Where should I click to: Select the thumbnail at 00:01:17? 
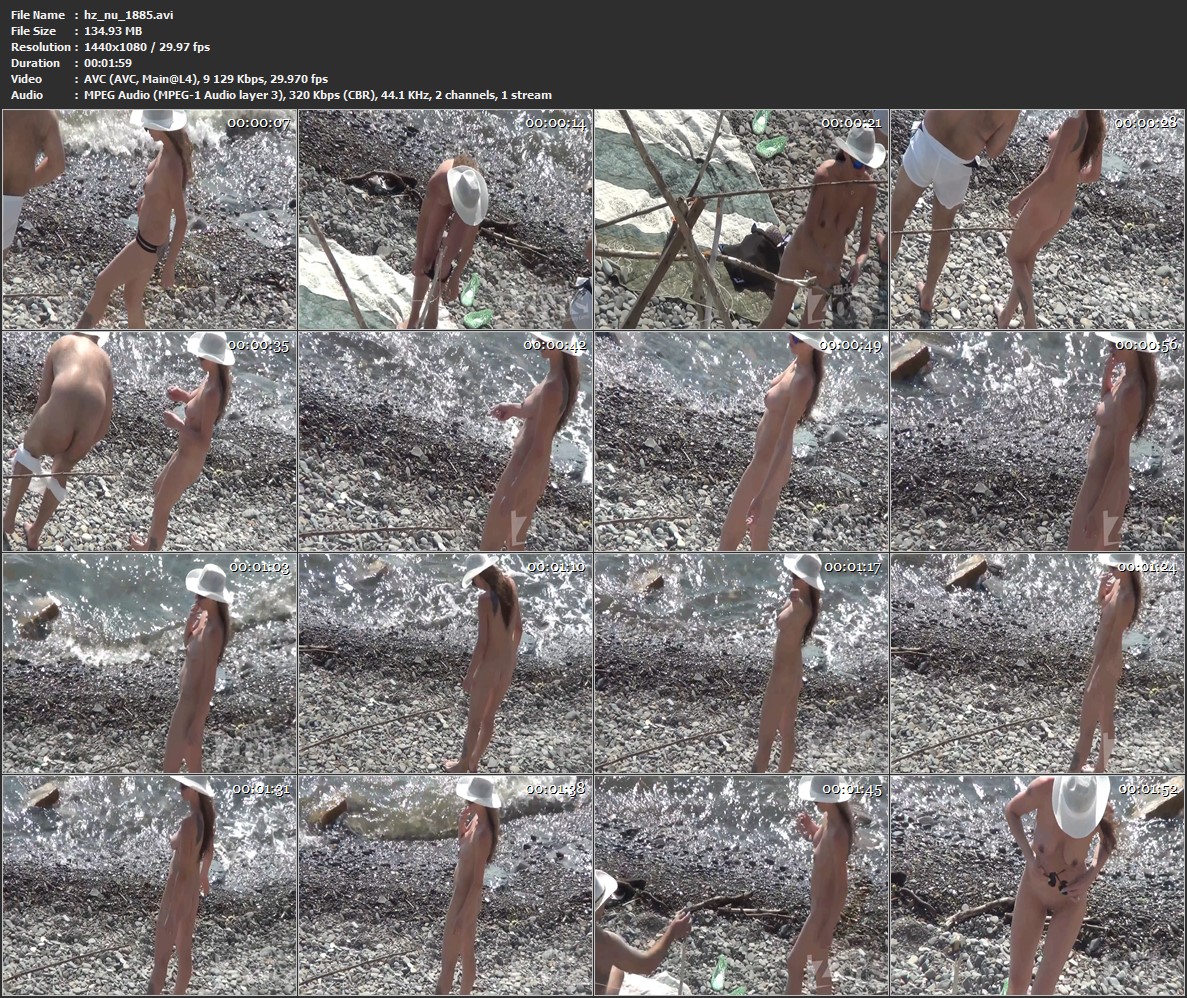[741, 663]
